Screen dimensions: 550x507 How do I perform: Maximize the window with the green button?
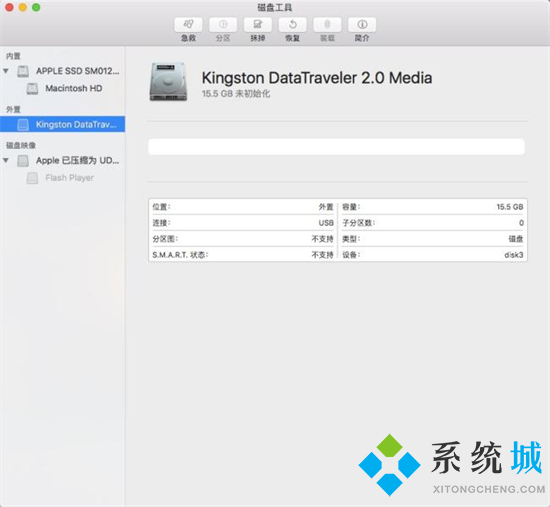coord(36,7)
